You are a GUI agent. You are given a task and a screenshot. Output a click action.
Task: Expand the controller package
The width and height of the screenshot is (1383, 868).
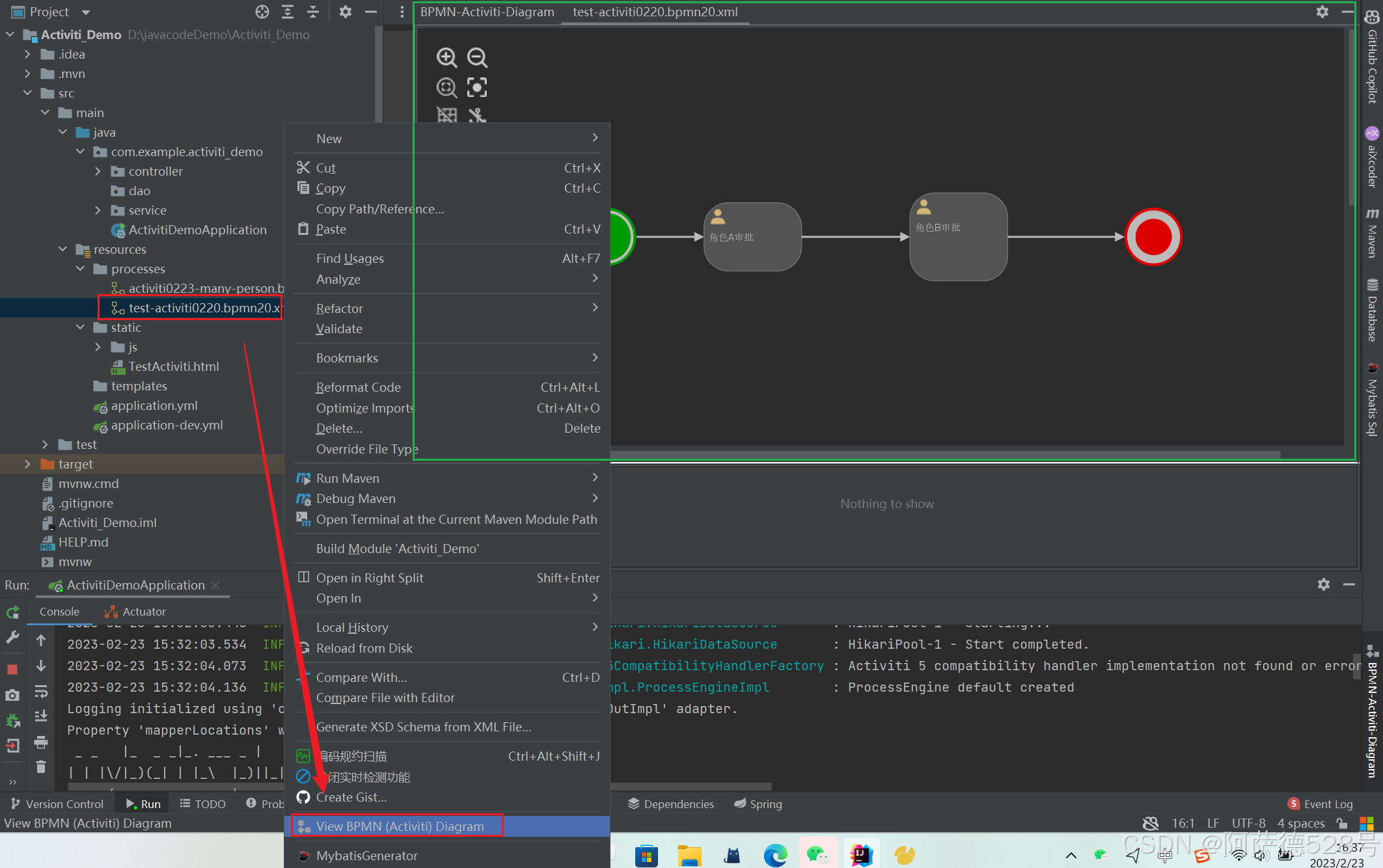(x=98, y=171)
